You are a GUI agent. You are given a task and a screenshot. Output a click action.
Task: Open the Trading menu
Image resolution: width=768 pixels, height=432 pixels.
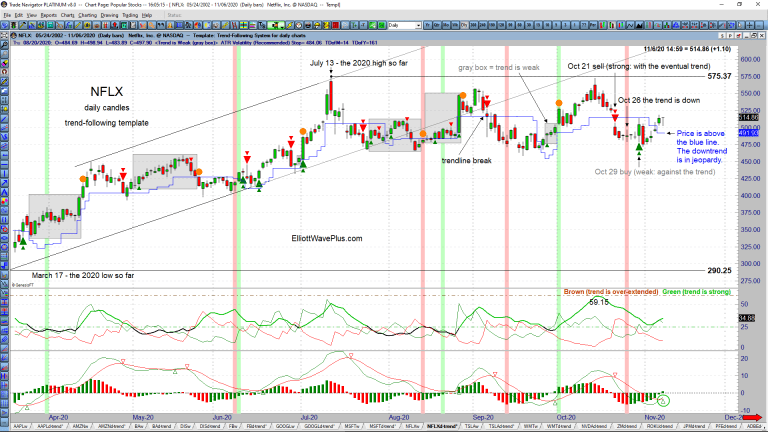coord(130,15)
